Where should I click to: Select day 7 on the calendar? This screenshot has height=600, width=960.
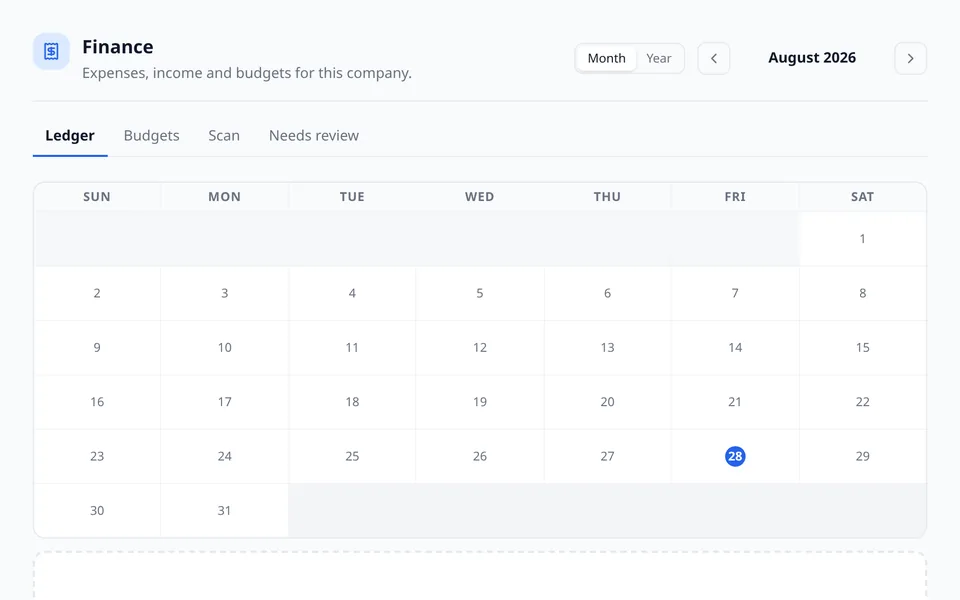pyautogui.click(x=735, y=293)
